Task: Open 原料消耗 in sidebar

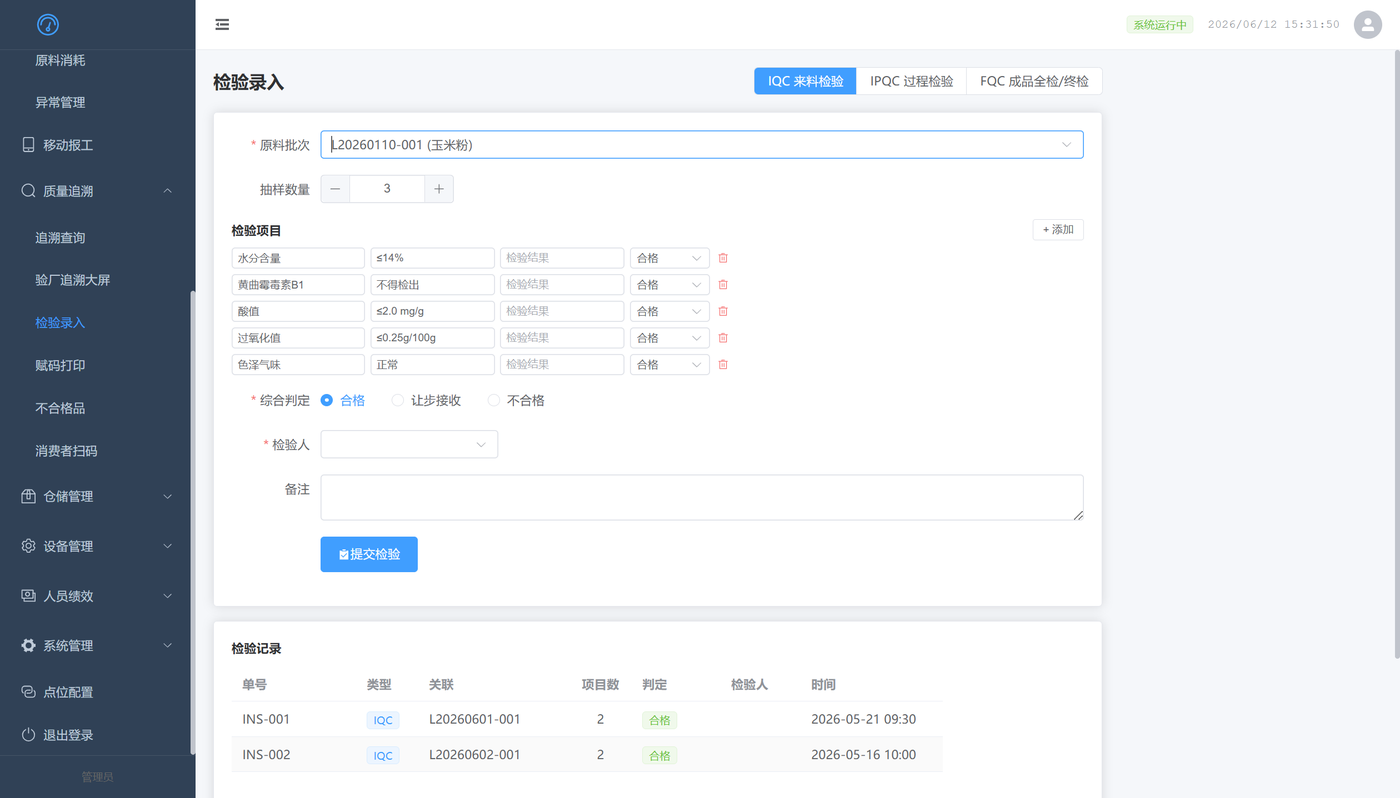Action: pos(60,60)
